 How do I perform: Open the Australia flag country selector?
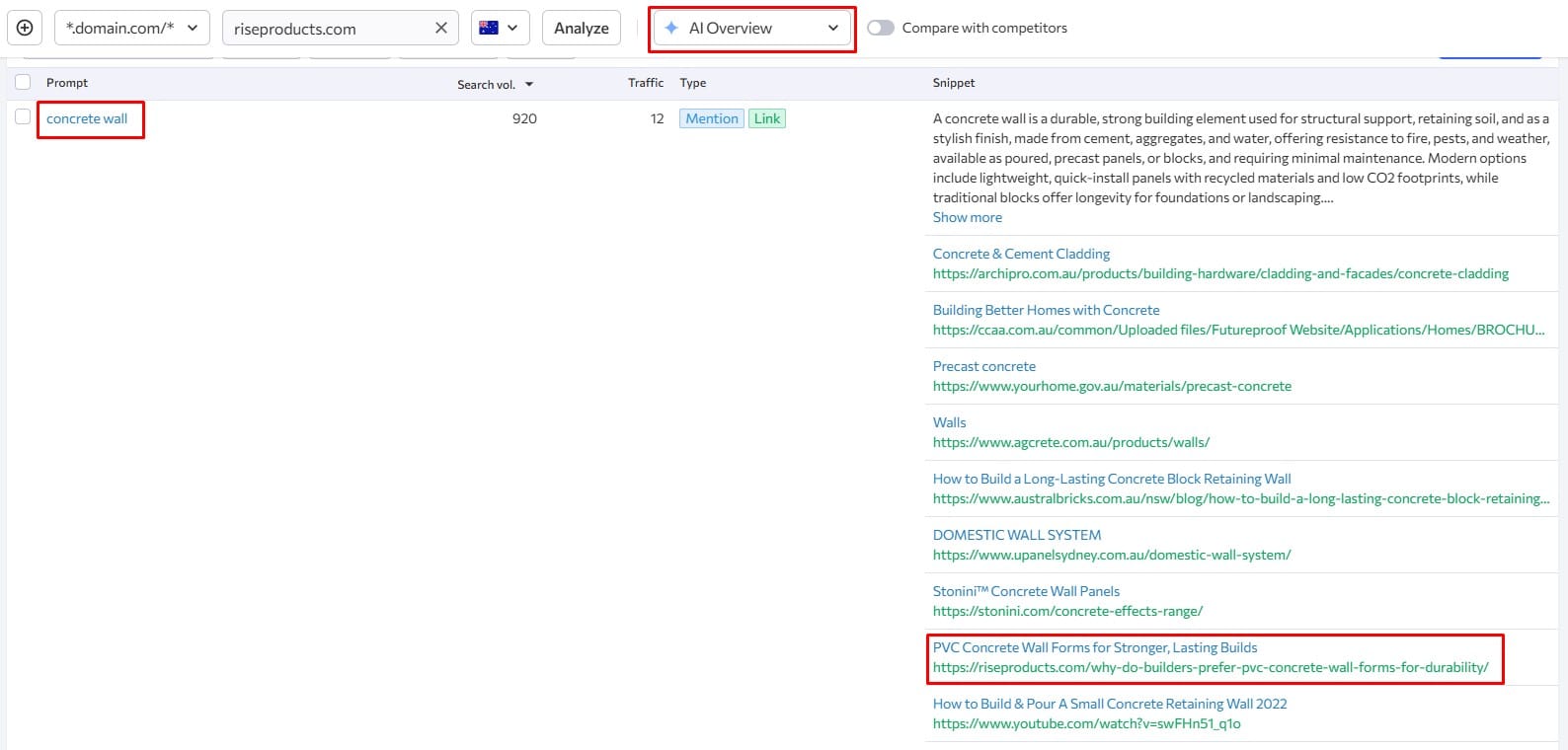500,28
